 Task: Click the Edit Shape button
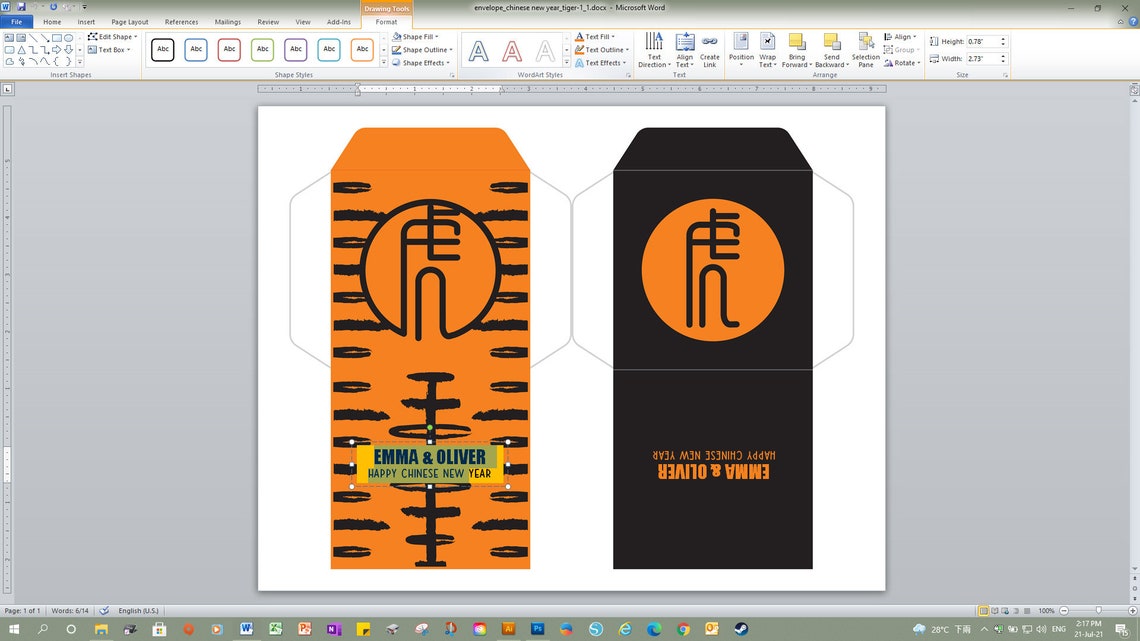(113, 36)
